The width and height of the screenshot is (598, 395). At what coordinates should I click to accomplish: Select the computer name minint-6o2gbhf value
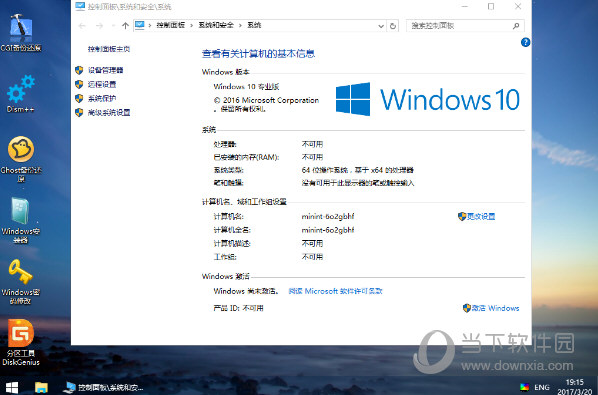(x=328, y=217)
